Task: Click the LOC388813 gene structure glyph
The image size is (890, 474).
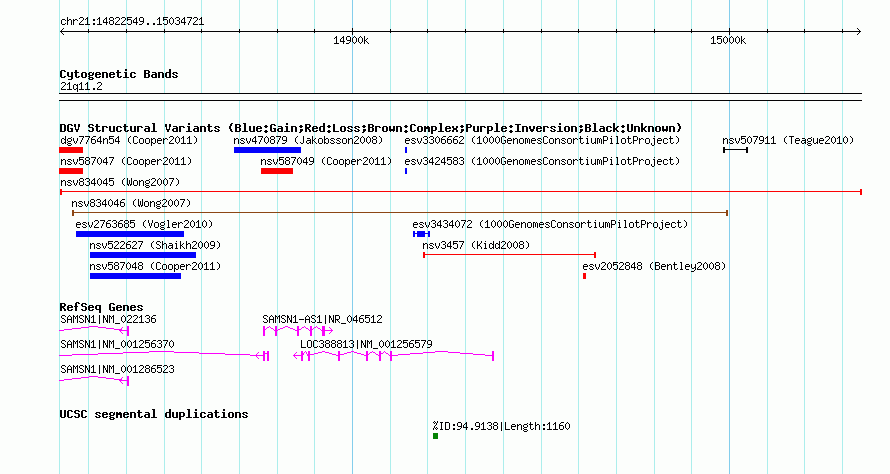Action: tap(393, 356)
